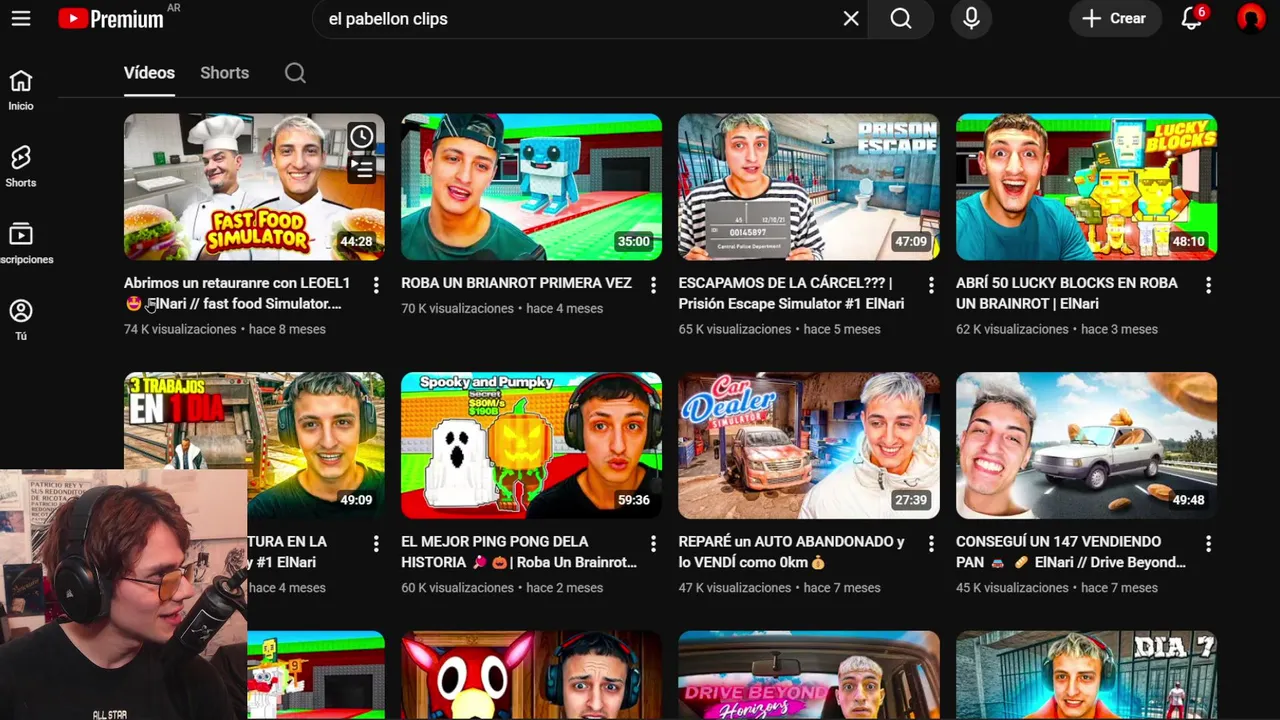Add Fast Food Simulator to Watch Later
1280x720 pixels.
click(x=362, y=136)
